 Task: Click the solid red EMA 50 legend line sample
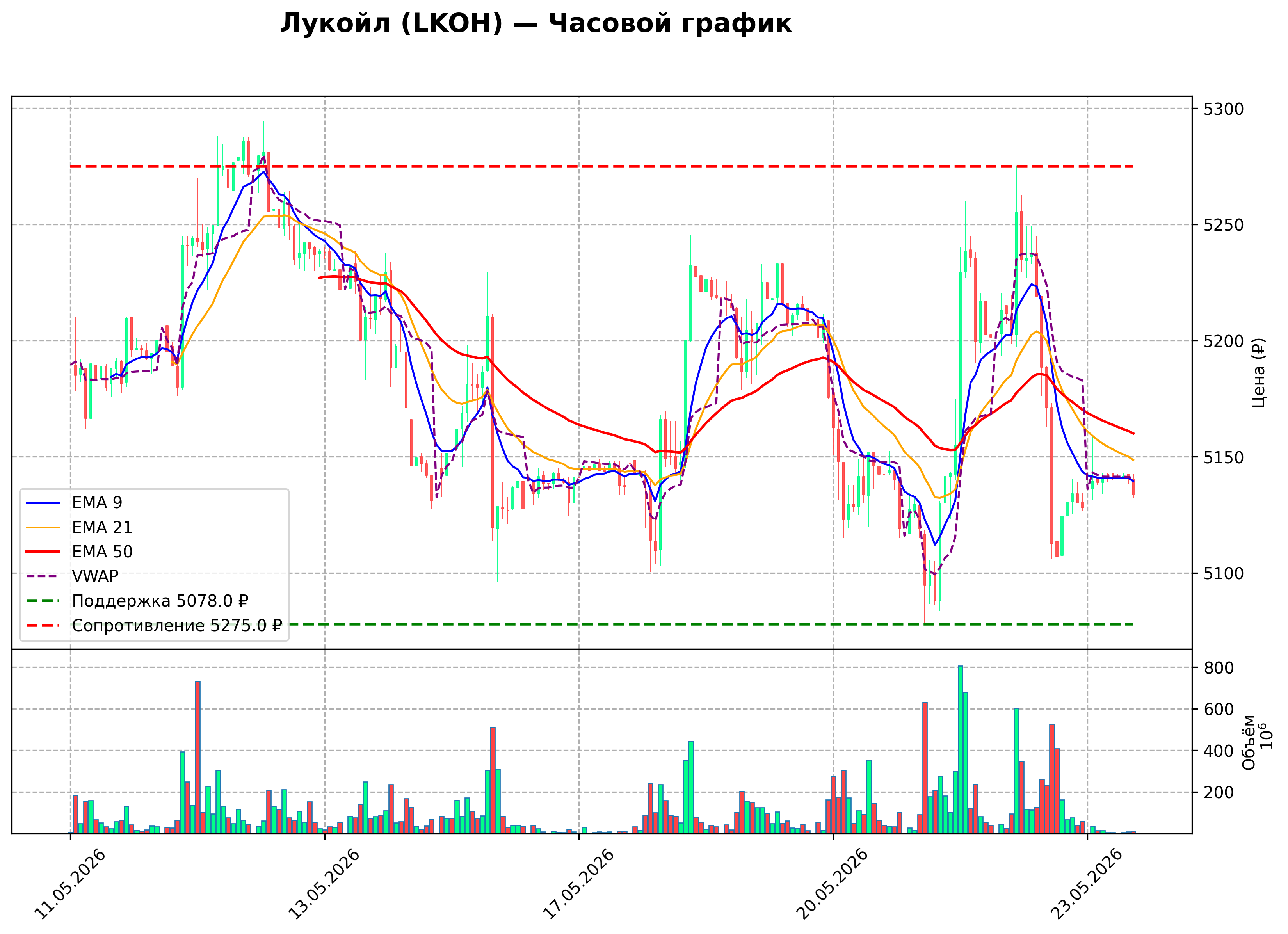43,552
